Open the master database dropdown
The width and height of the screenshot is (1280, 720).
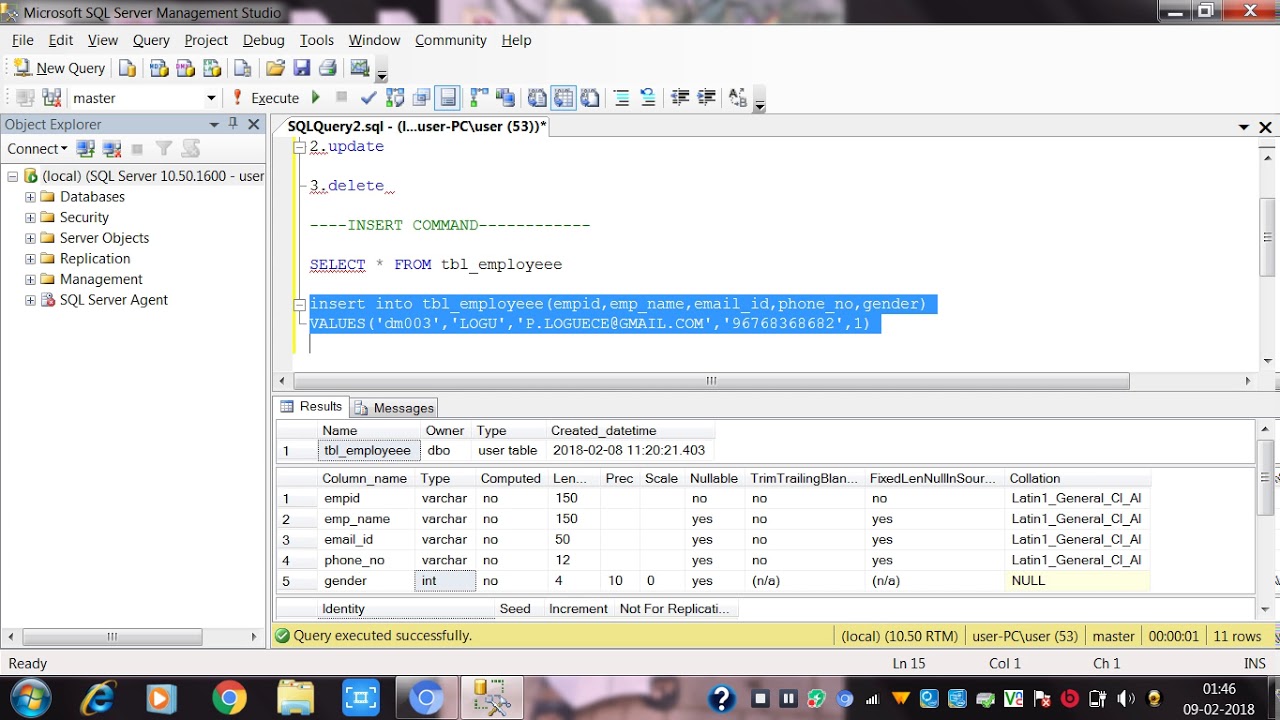[x=211, y=98]
